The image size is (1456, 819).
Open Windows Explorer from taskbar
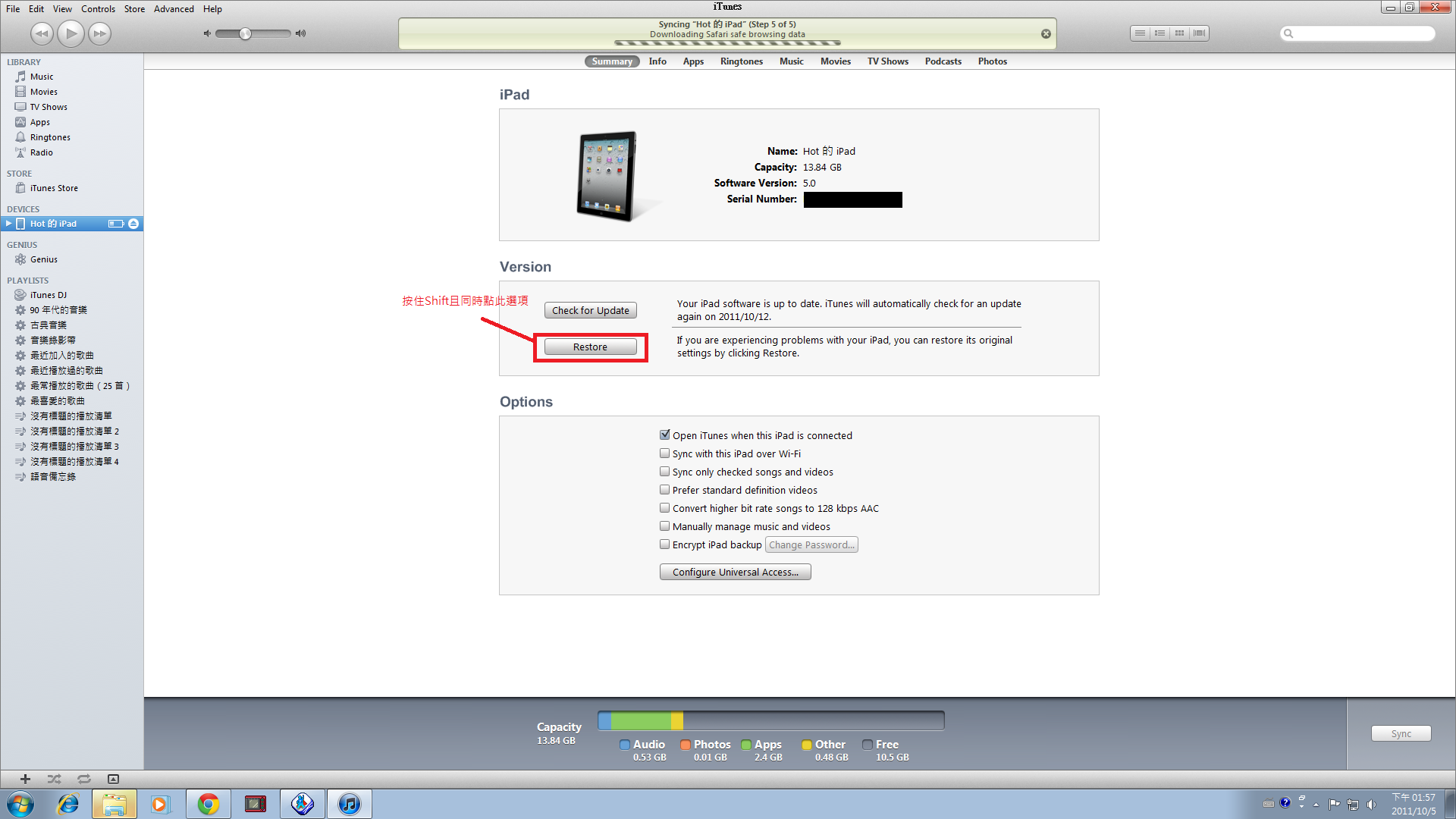coord(115,804)
